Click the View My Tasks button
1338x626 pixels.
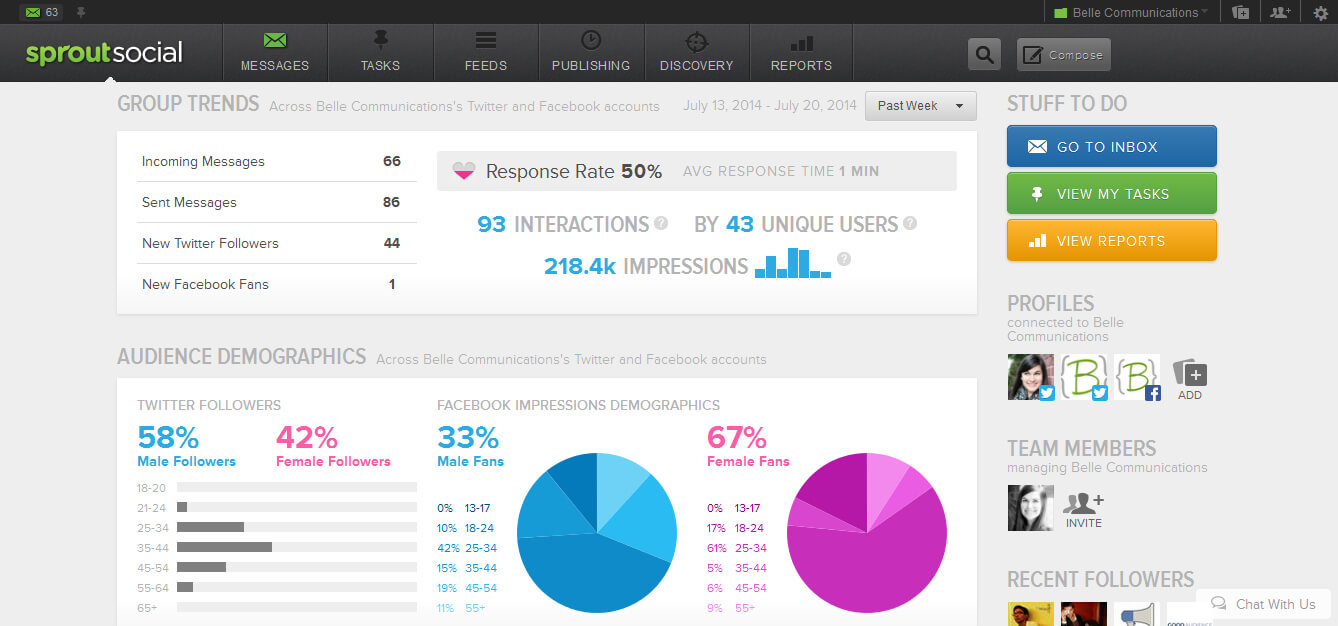[1111, 194]
